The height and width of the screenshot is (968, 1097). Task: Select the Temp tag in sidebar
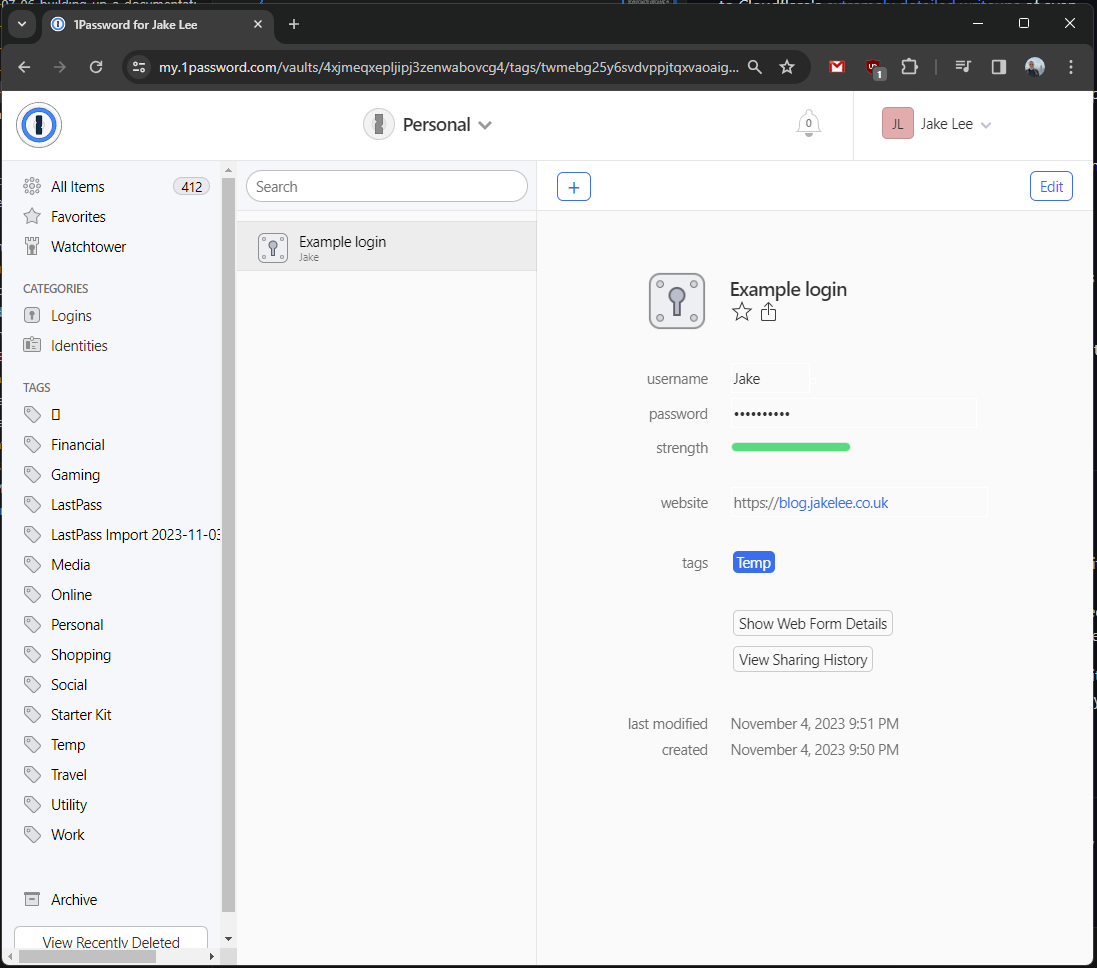[68, 746]
